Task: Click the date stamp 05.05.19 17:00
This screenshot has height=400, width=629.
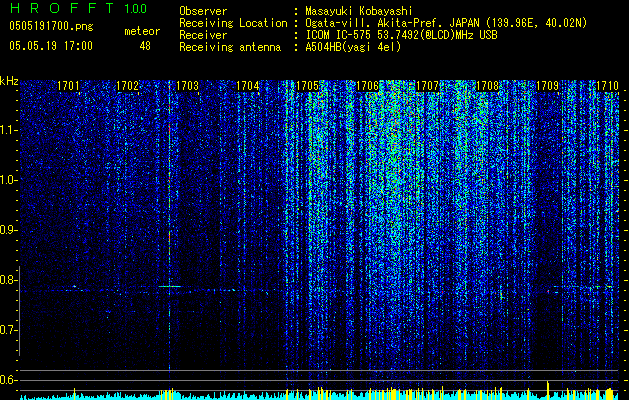Action: coord(51,46)
